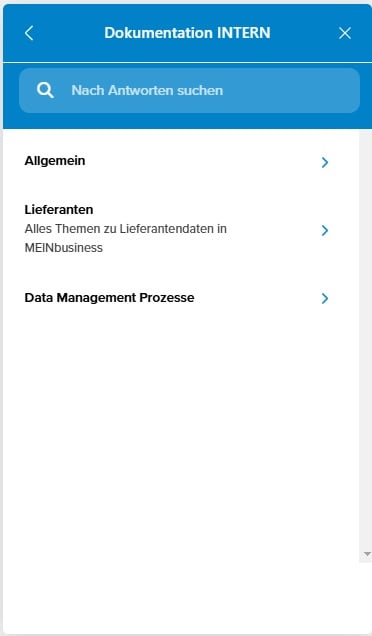The width and height of the screenshot is (372, 636).
Task: Click the Dokumentation INTERN header title
Action: click(x=187, y=33)
